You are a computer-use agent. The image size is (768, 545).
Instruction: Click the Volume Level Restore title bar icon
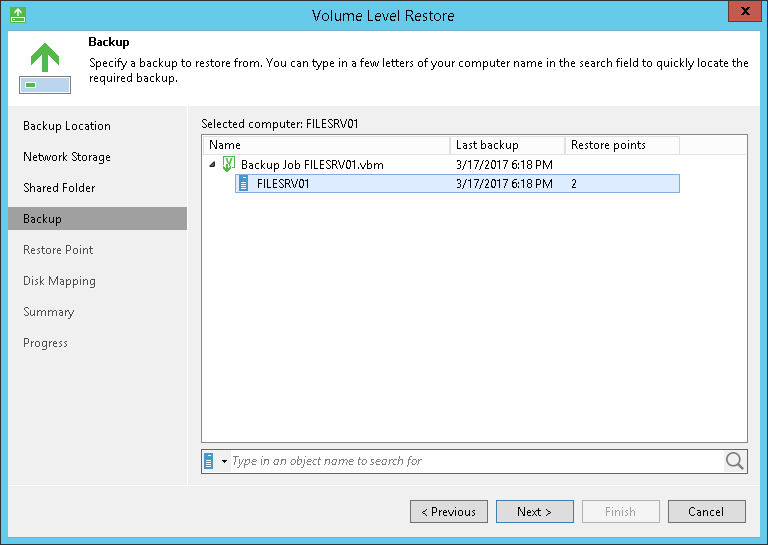(16, 14)
